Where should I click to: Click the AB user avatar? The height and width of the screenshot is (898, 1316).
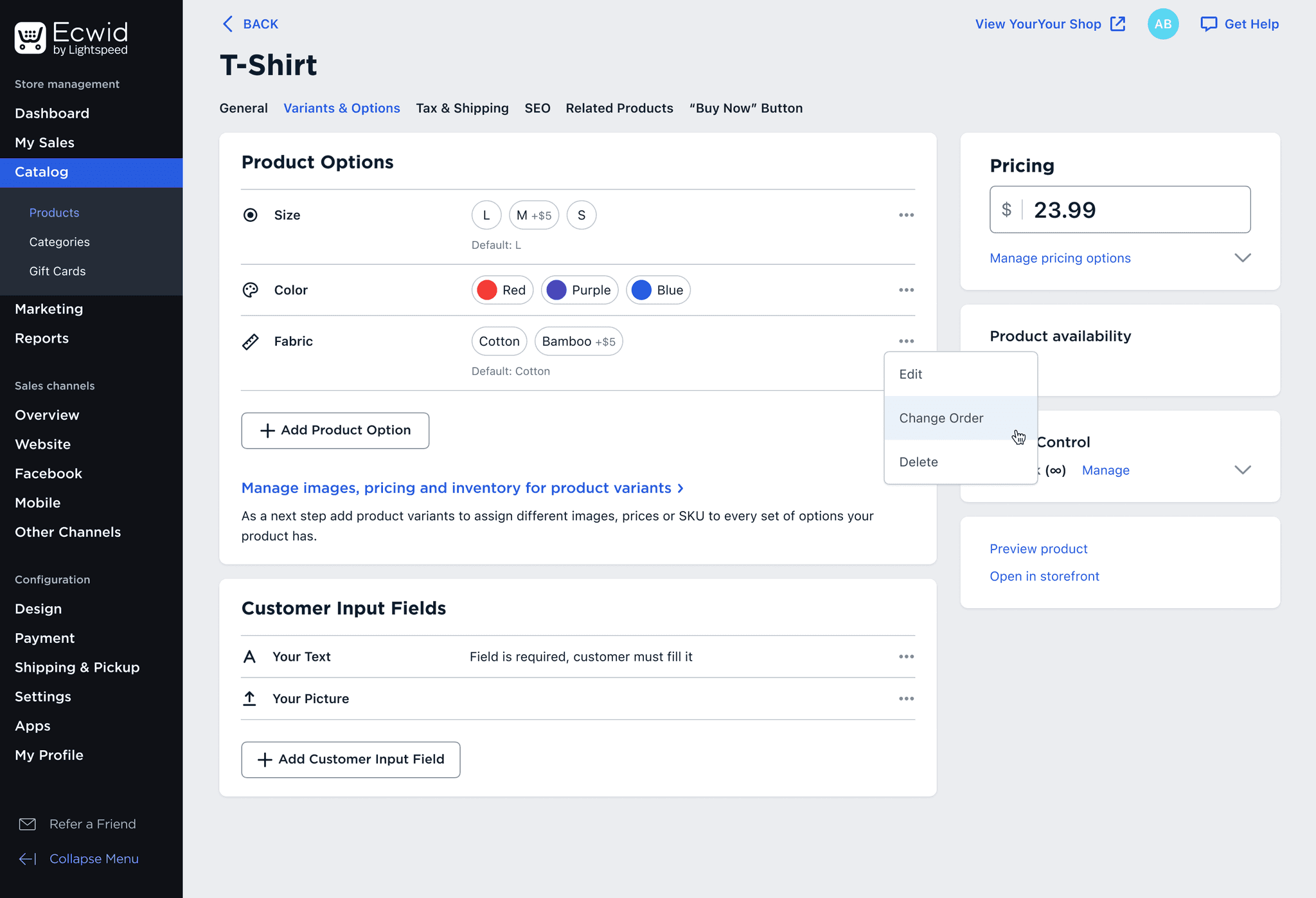point(1162,24)
